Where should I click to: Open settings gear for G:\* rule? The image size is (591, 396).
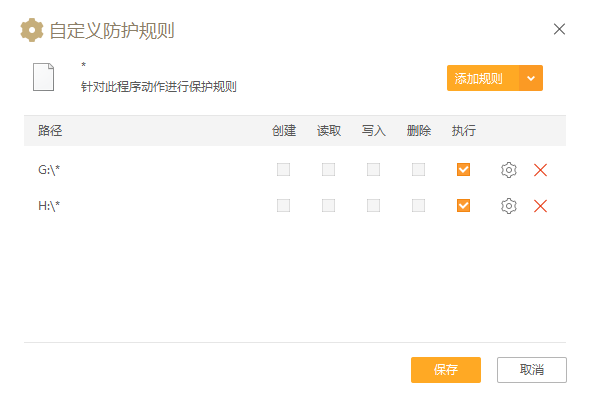(x=508, y=170)
